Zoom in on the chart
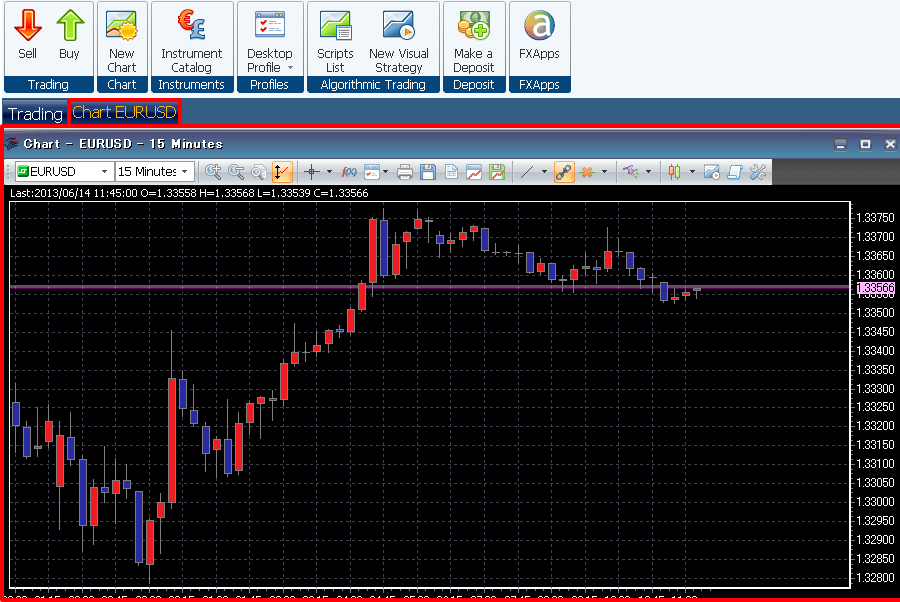The height and width of the screenshot is (602, 900). (x=214, y=172)
